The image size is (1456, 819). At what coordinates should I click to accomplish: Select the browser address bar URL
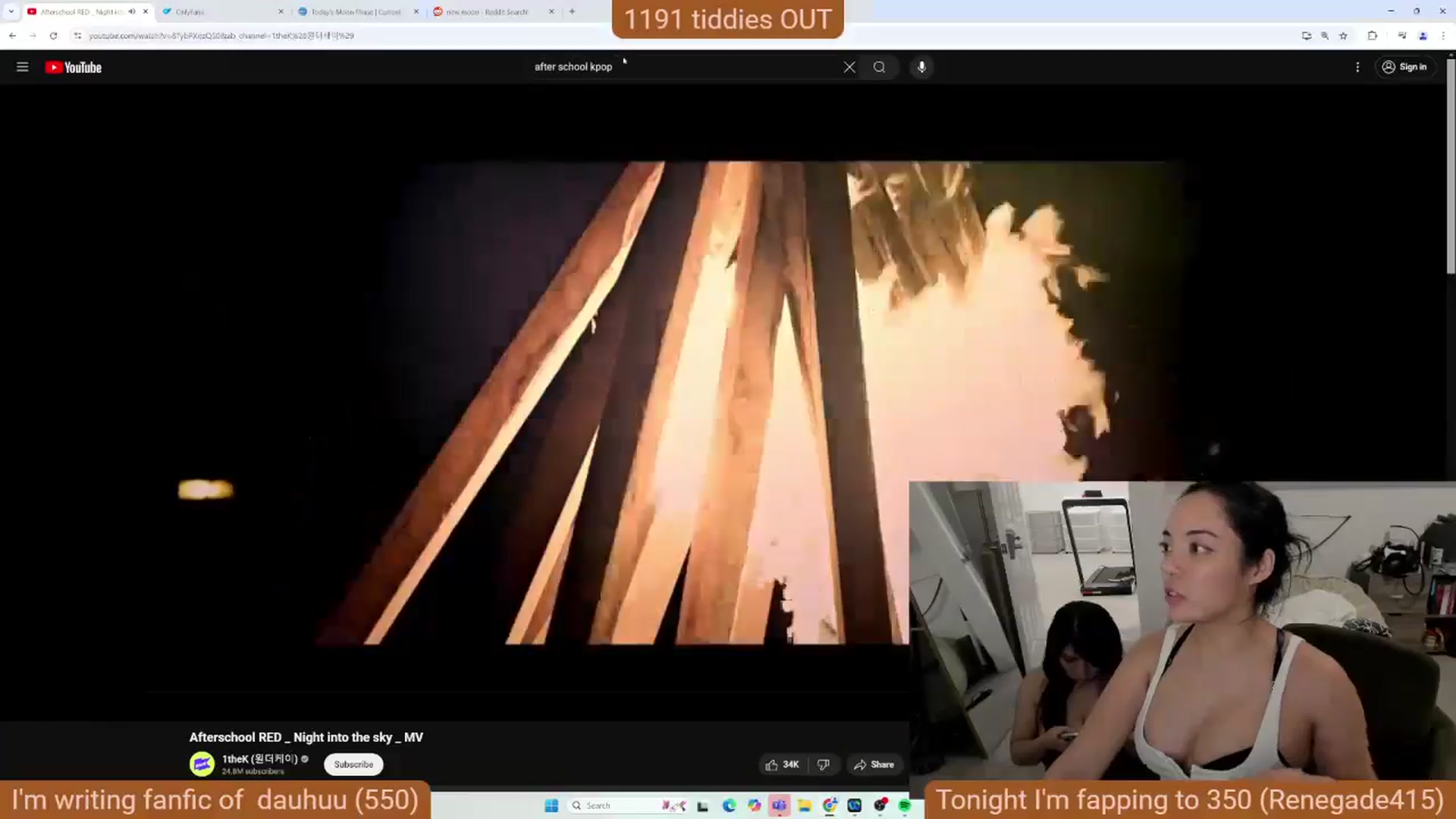pyautogui.click(x=221, y=36)
